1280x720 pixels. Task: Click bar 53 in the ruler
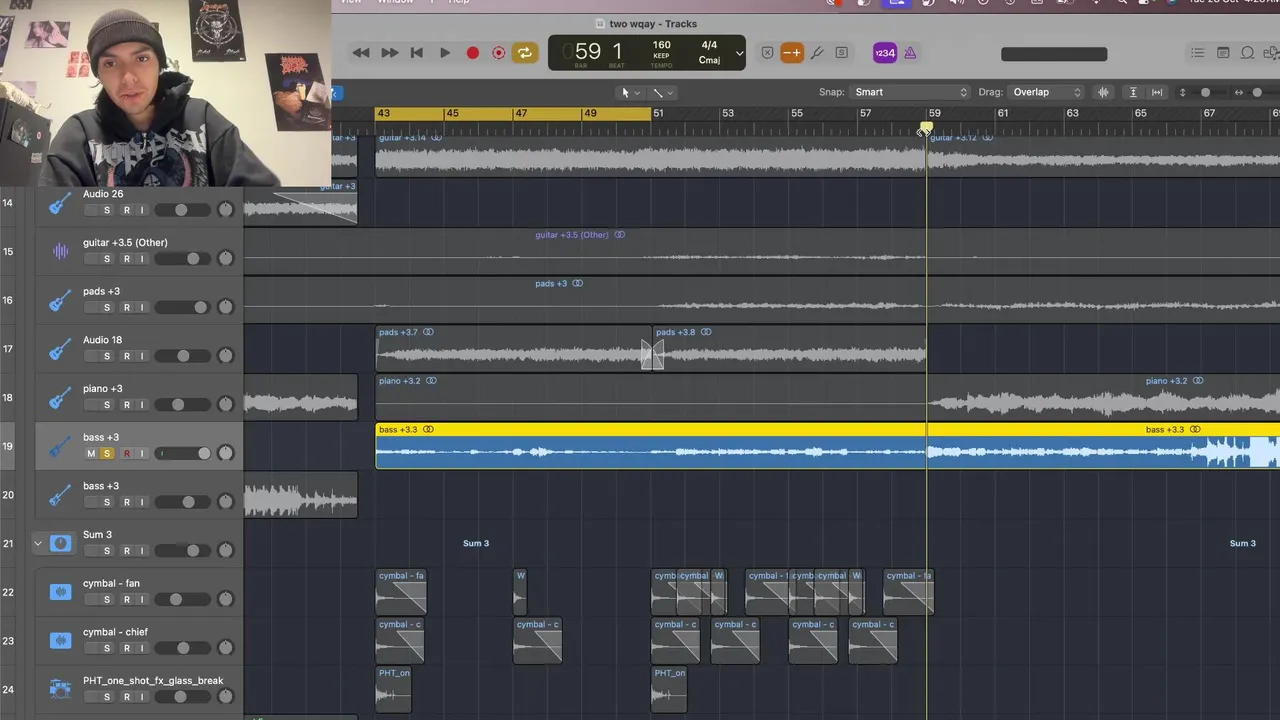[728, 113]
